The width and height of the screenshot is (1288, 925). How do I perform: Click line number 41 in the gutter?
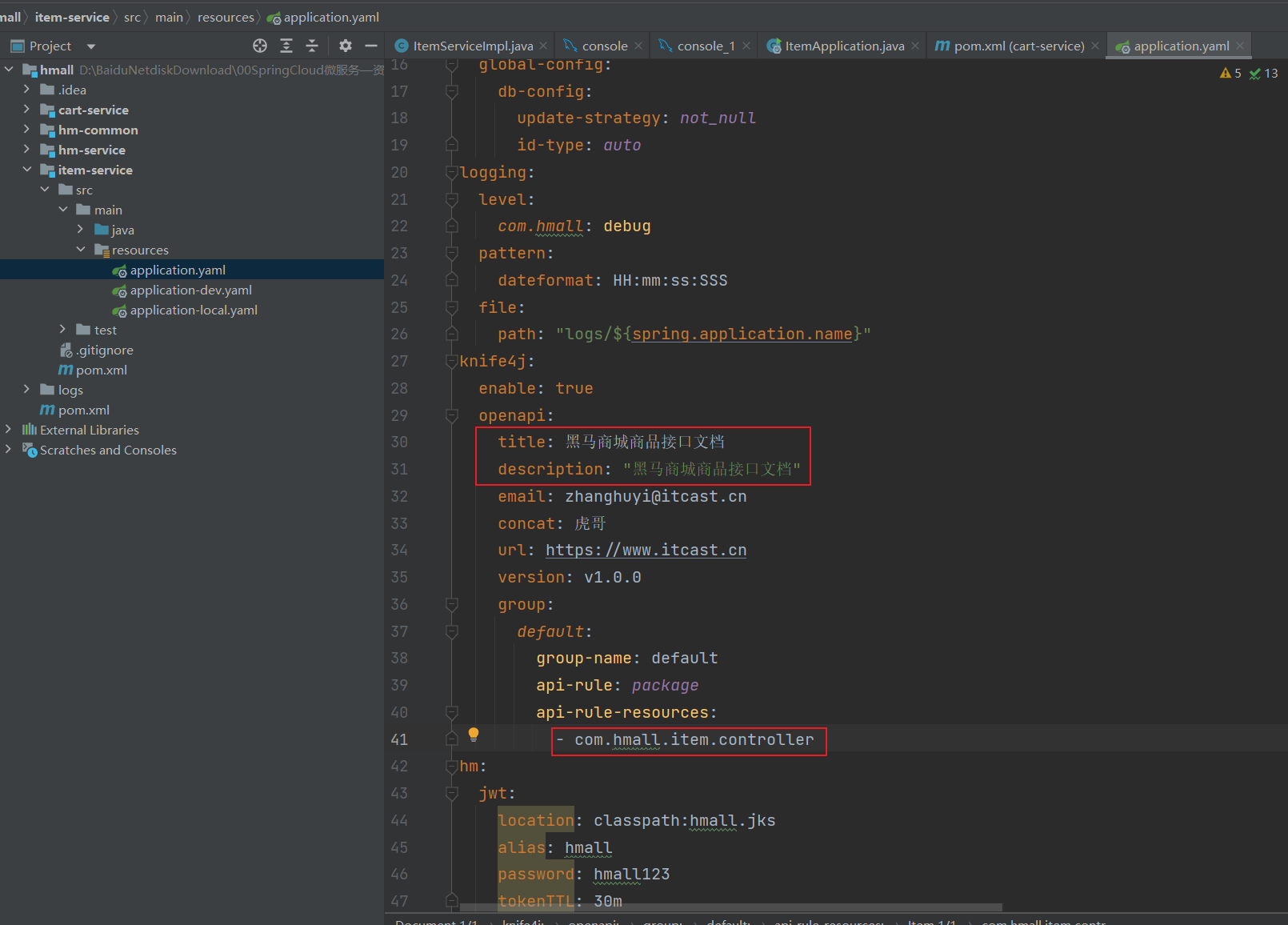[x=399, y=739]
